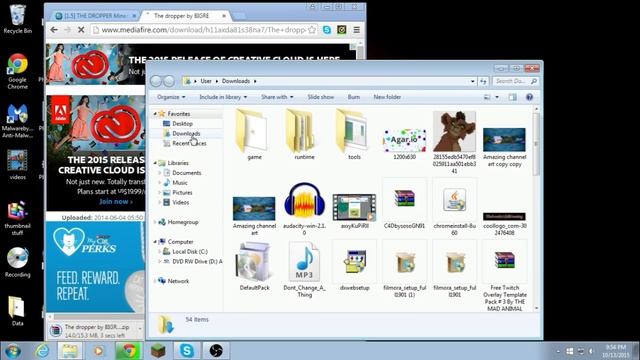Select the lion cub image thumbnail
The width and height of the screenshot is (640, 360).
(454, 131)
